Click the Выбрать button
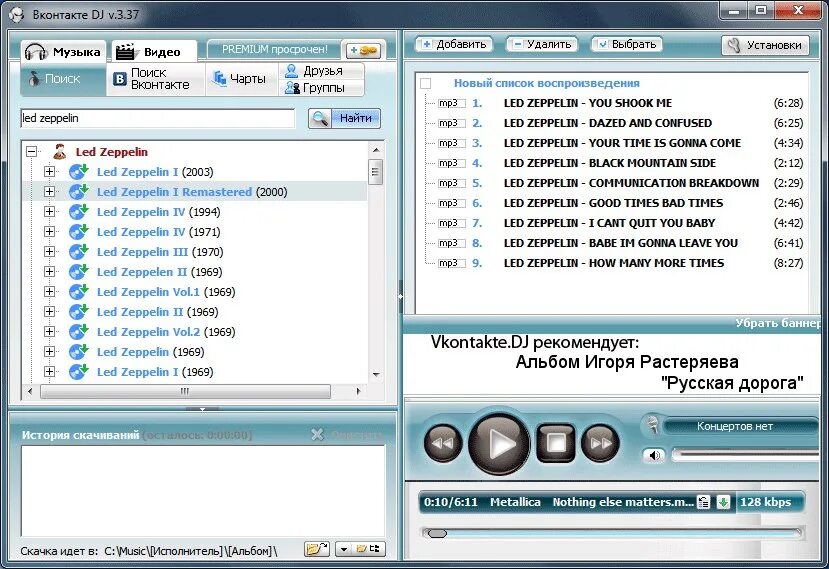Viewport: 829px width, 569px height. pyautogui.click(x=627, y=44)
